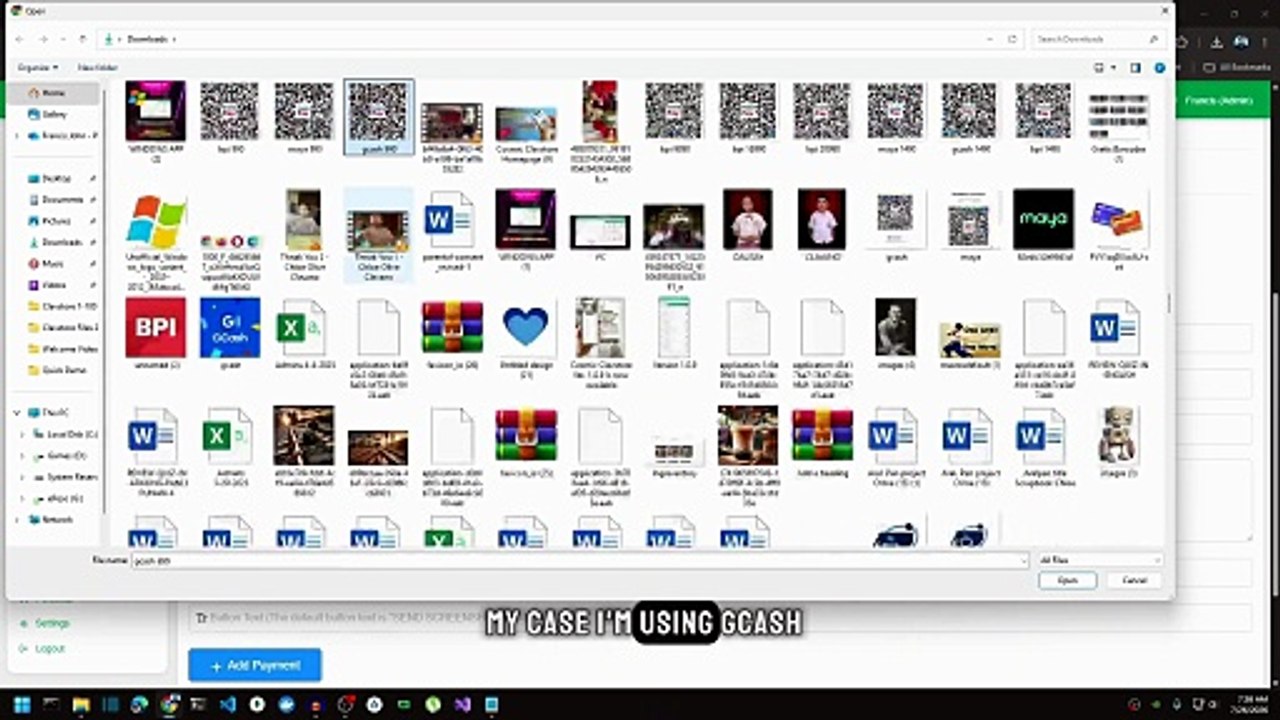The height and width of the screenshot is (720, 1280).
Task: Open the All files type dropdown
Action: coord(1099,561)
